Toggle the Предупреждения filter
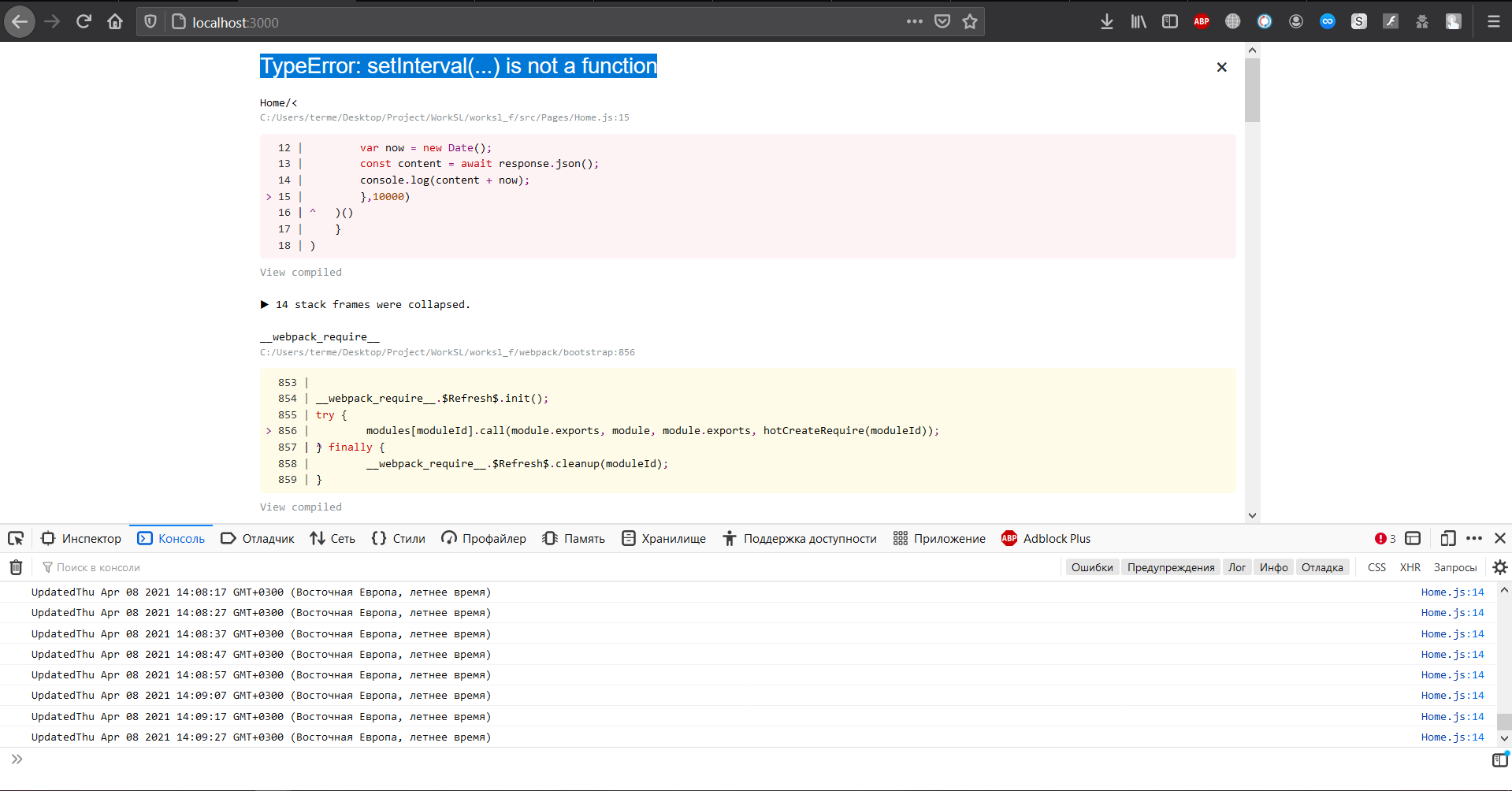 1171,567
